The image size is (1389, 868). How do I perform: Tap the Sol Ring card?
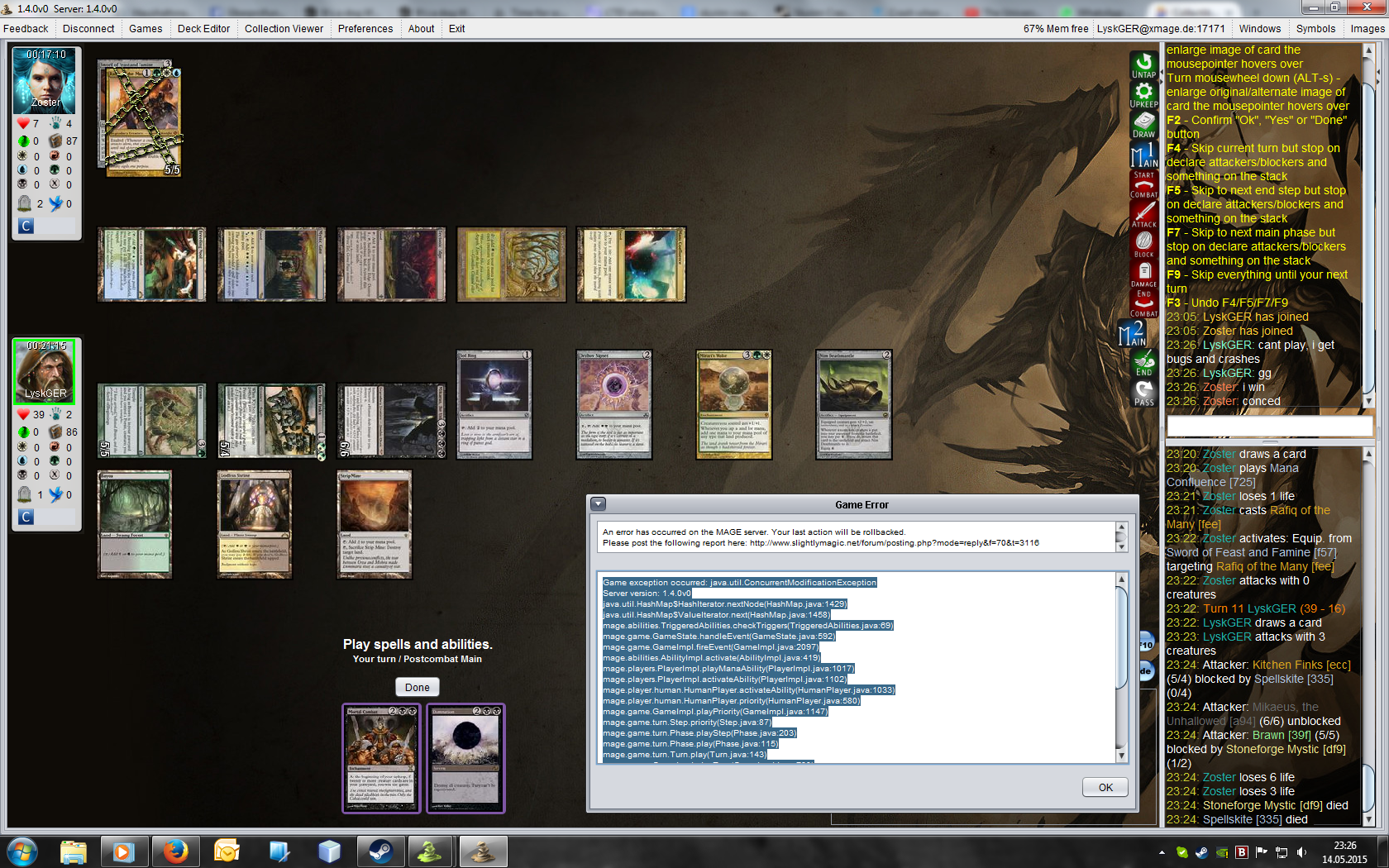pyautogui.click(x=494, y=404)
